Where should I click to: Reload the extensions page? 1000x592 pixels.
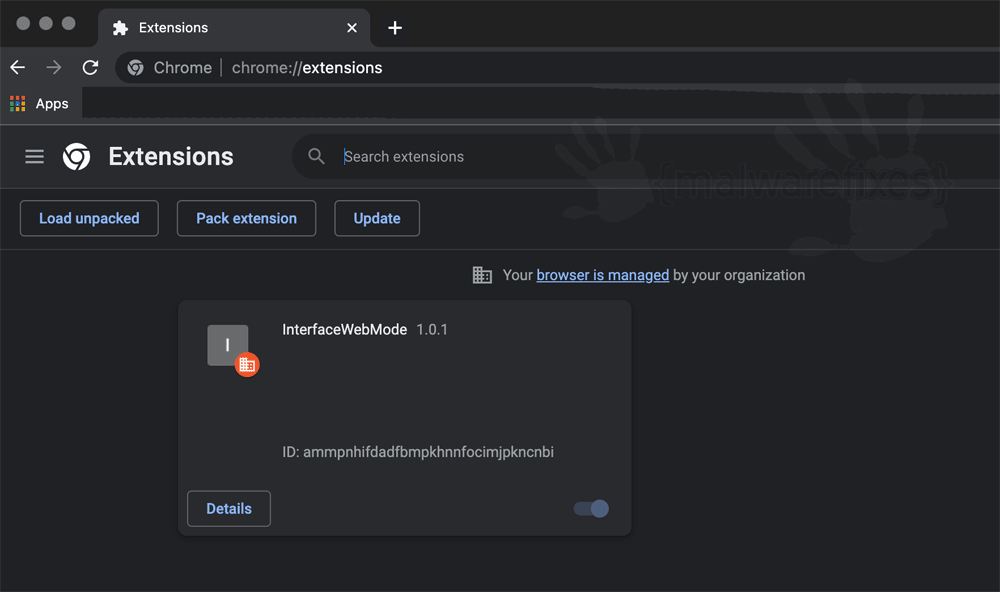(x=90, y=67)
